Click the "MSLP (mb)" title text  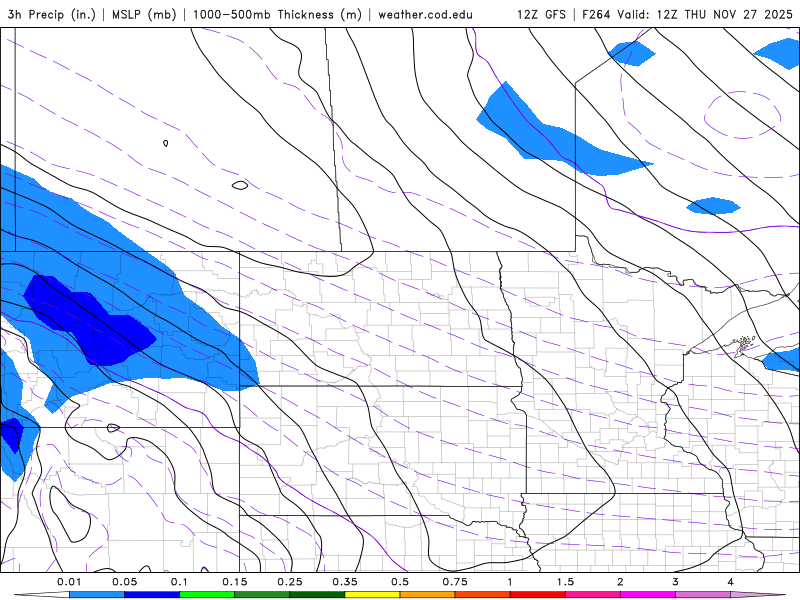144,14
